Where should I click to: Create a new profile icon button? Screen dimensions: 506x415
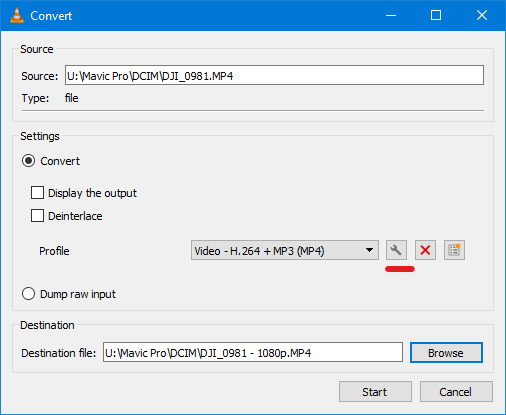[454, 250]
